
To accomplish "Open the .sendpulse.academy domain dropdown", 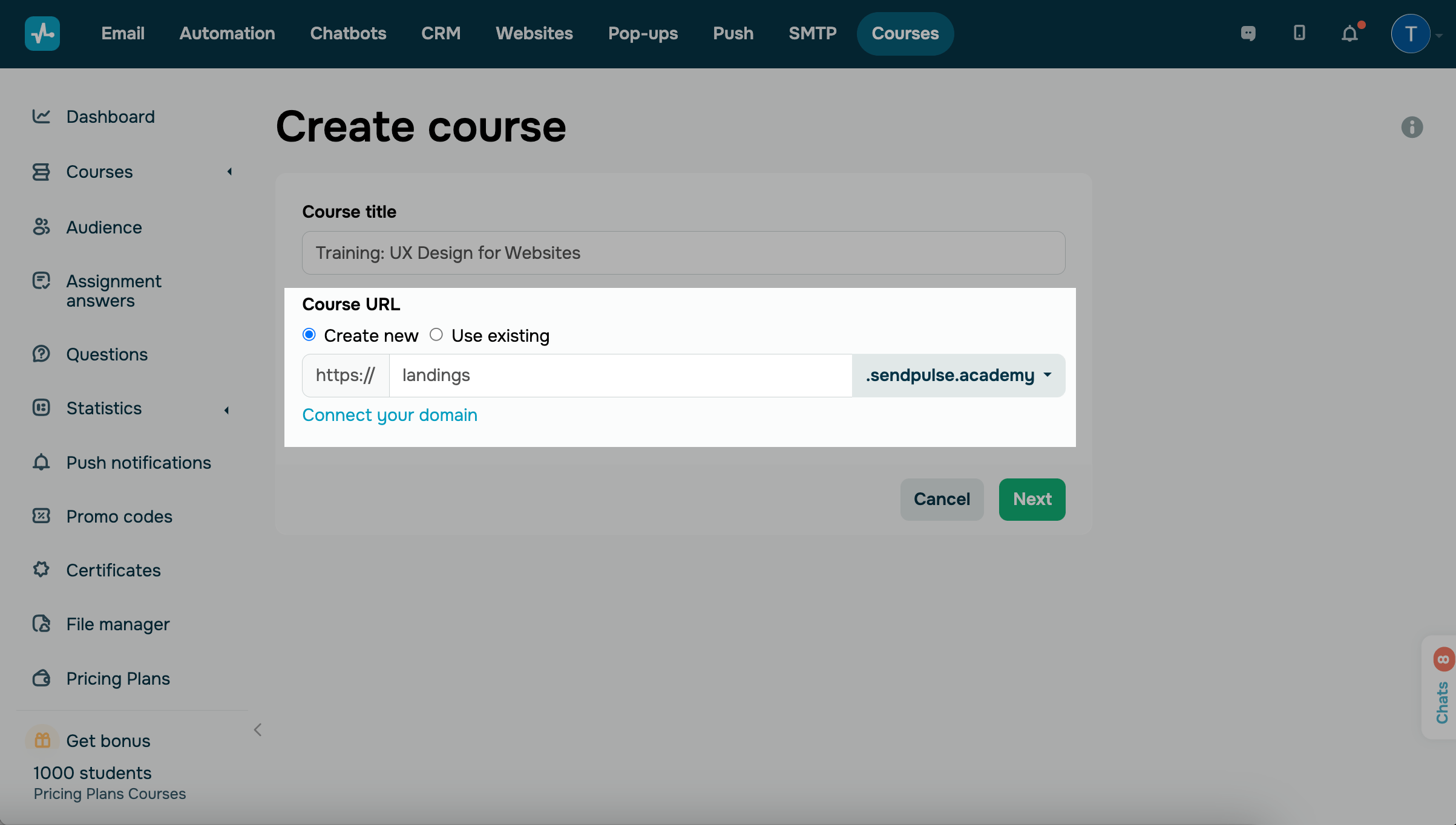I will point(959,375).
